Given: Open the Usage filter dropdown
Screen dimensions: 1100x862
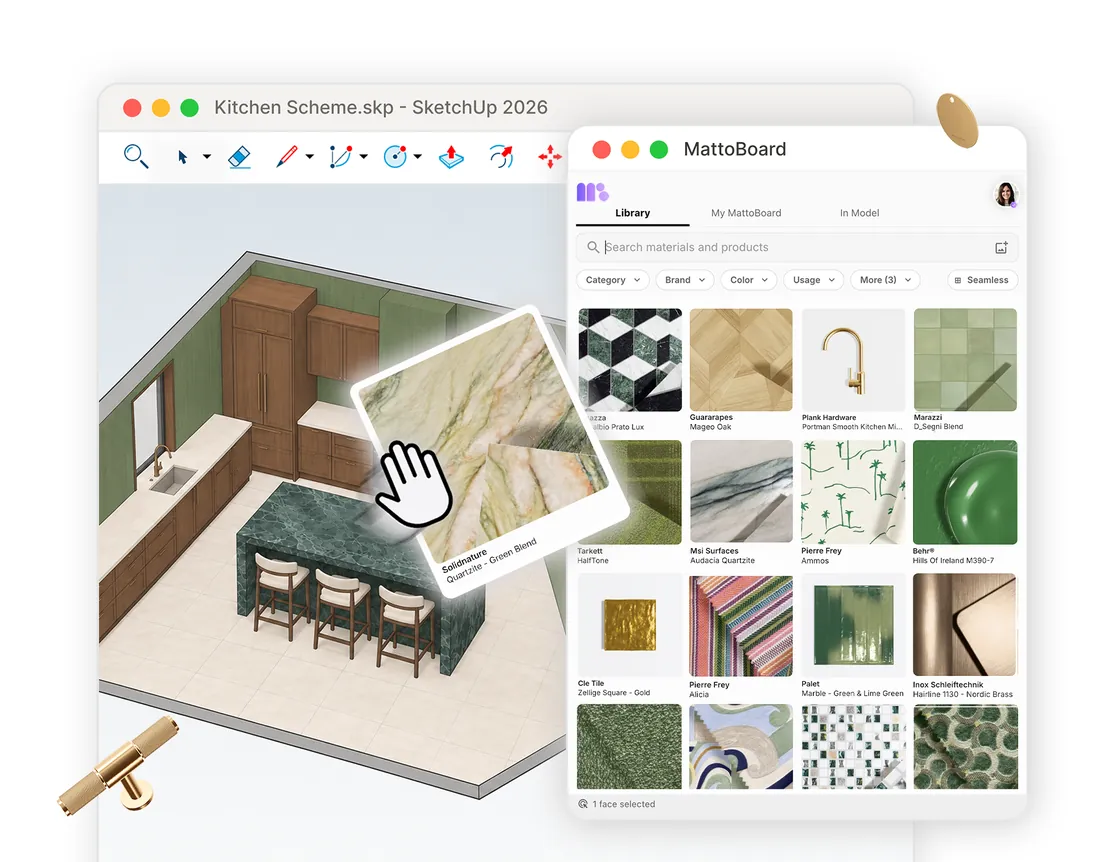Looking at the screenshot, I should [x=813, y=280].
